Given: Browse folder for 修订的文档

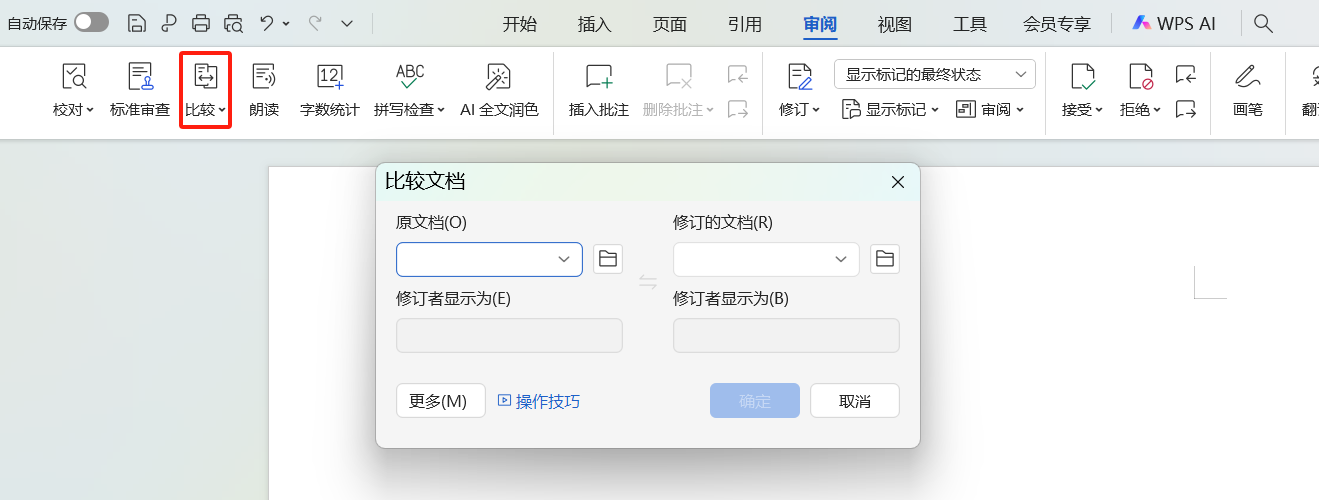Looking at the screenshot, I should pos(885,259).
